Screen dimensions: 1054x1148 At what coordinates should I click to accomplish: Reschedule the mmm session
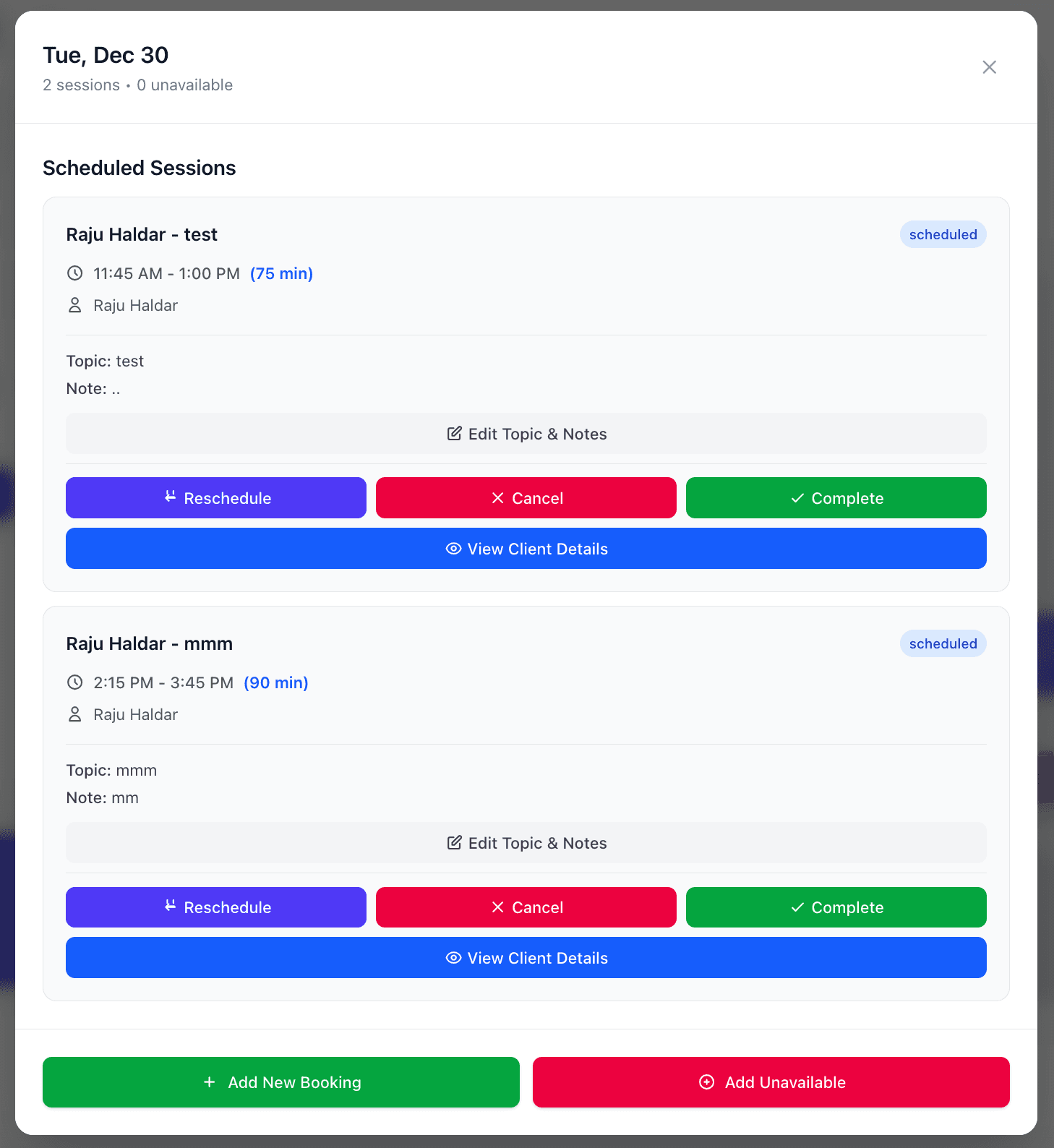[x=215, y=907]
